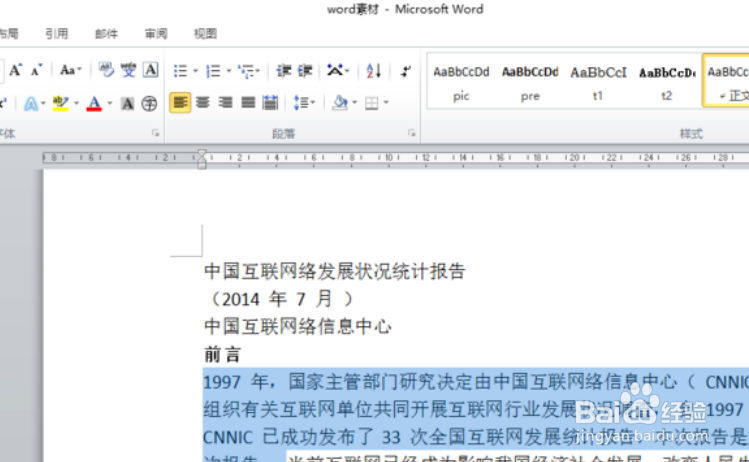Open the Shading color dropdown arrow
The width and height of the screenshot is (749, 462).
[x=354, y=102]
